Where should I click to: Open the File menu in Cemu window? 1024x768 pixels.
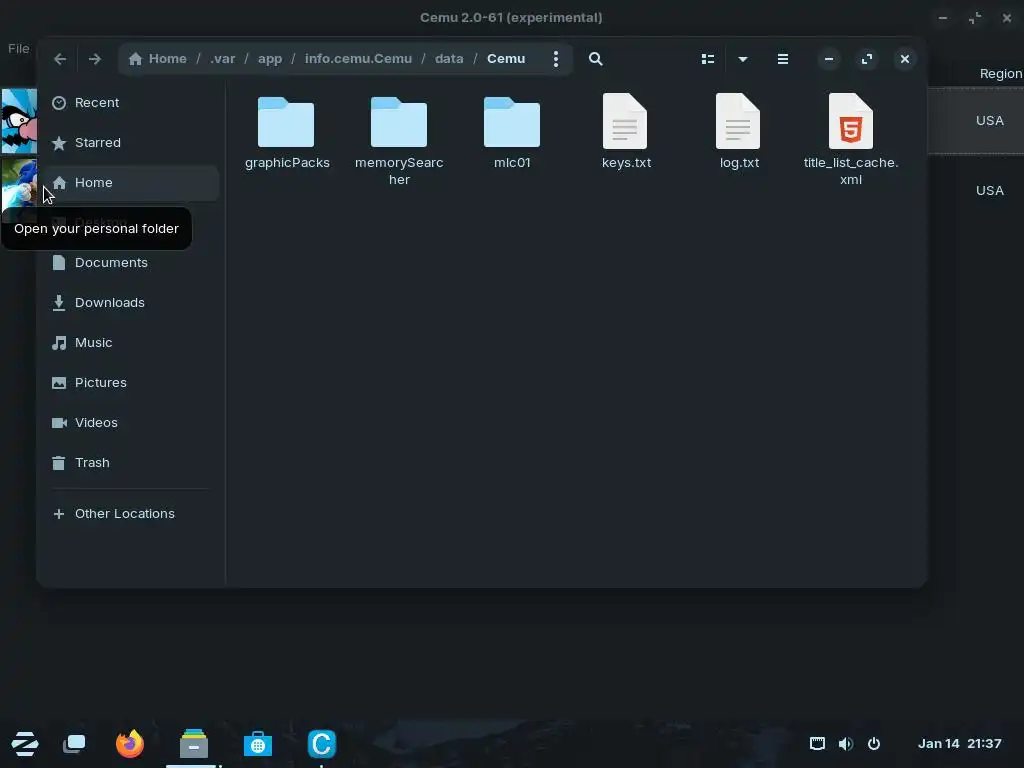pos(18,48)
